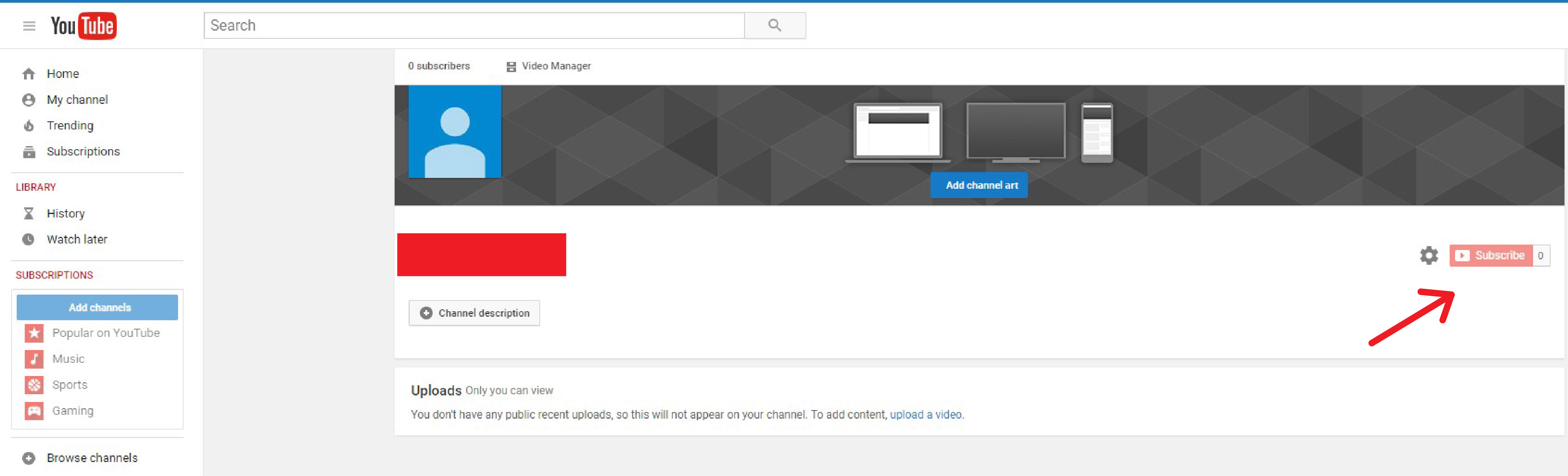The image size is (1568, 476).
Task: Add a Channel description
Action: 474,313
